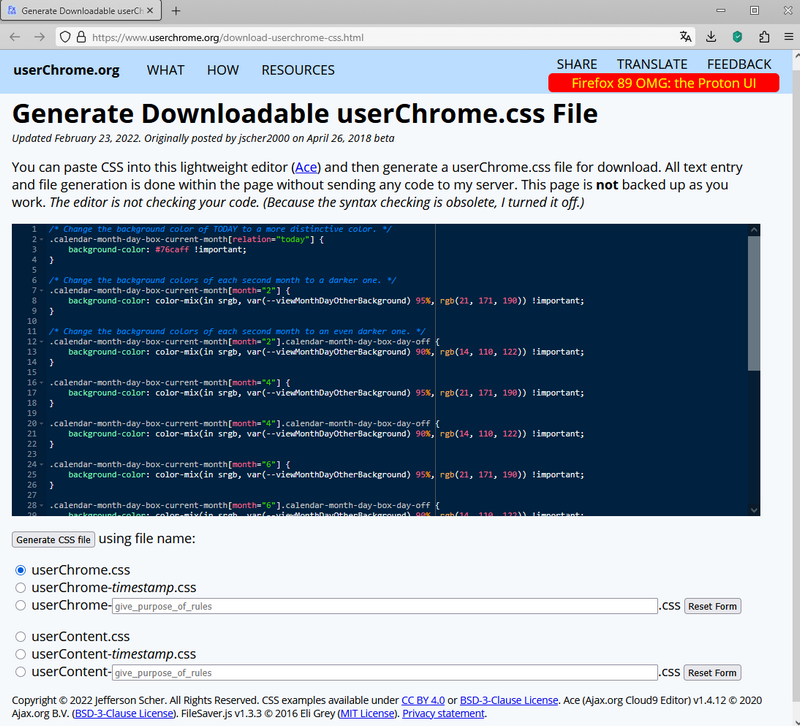Open the WHAT menu item

click(165, 70)
